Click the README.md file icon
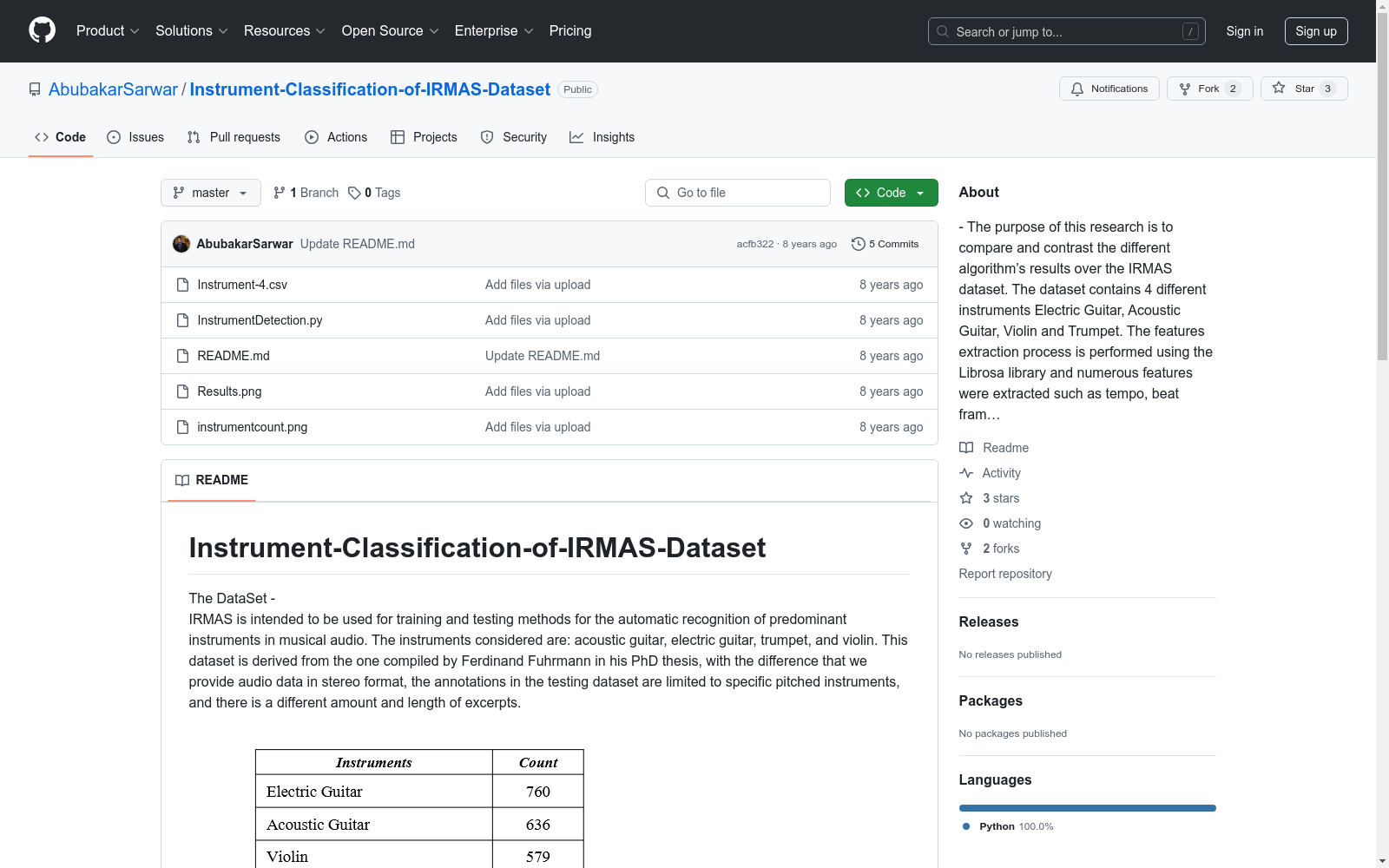This screenshot has height=868, width=1389. pos(182,356)
